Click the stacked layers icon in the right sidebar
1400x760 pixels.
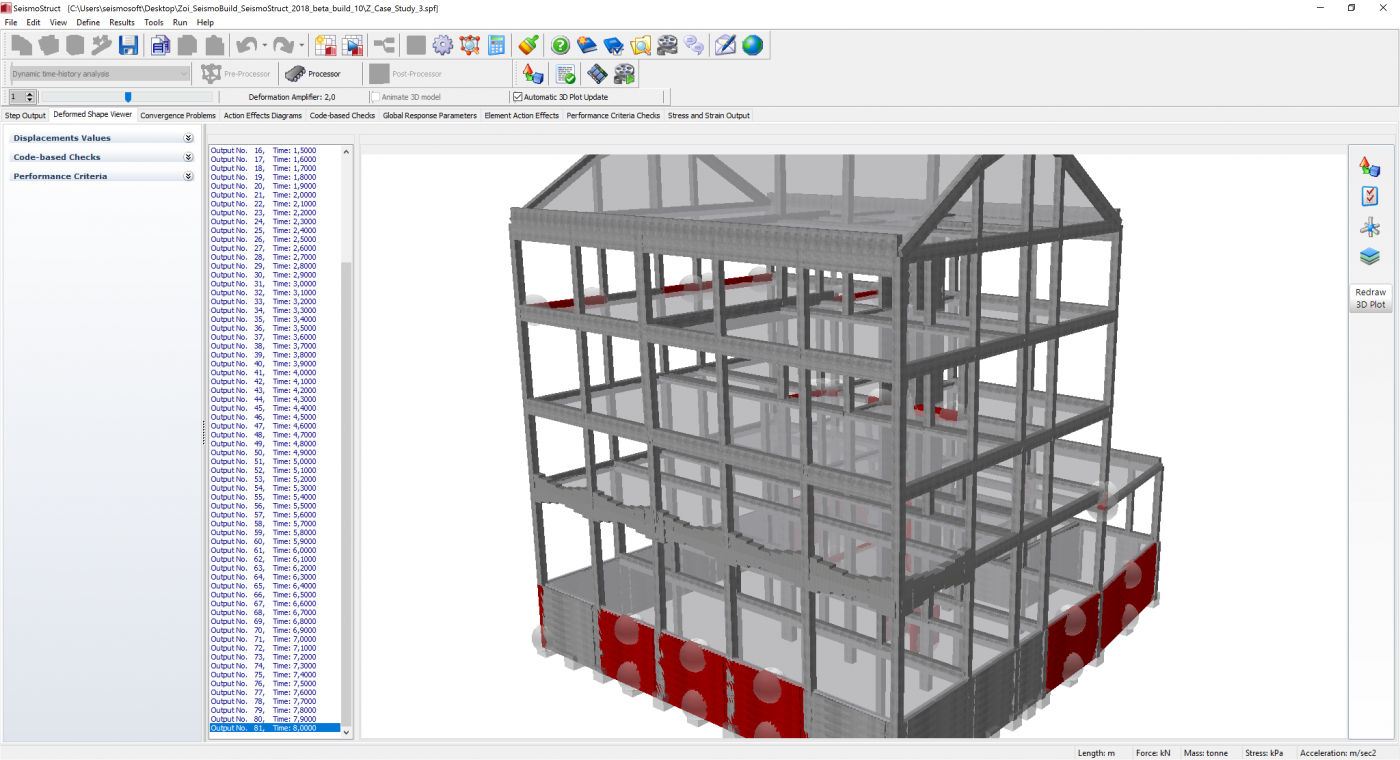(1370, 257)
